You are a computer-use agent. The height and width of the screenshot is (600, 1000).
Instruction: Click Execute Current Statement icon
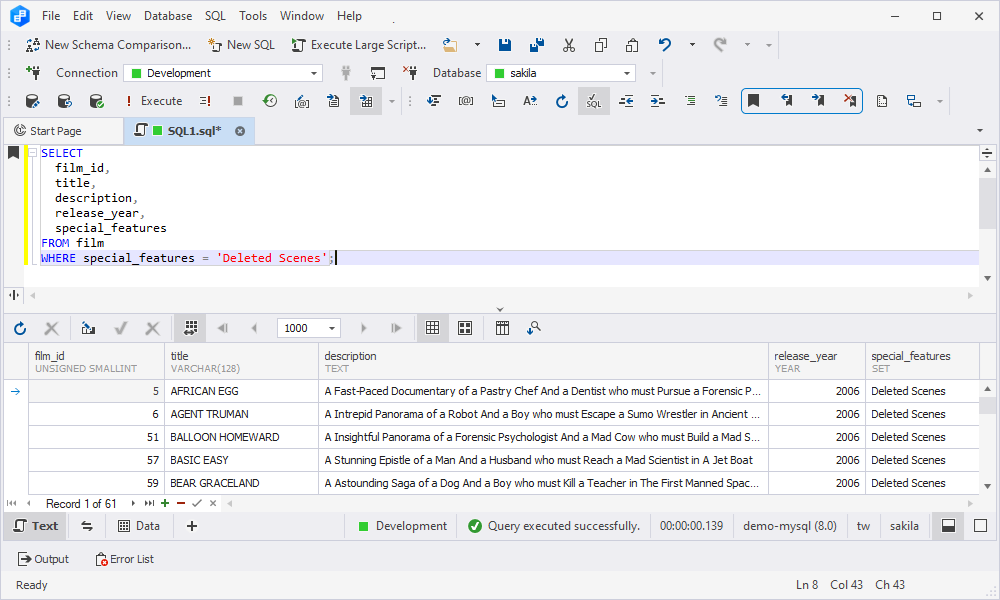205,101
